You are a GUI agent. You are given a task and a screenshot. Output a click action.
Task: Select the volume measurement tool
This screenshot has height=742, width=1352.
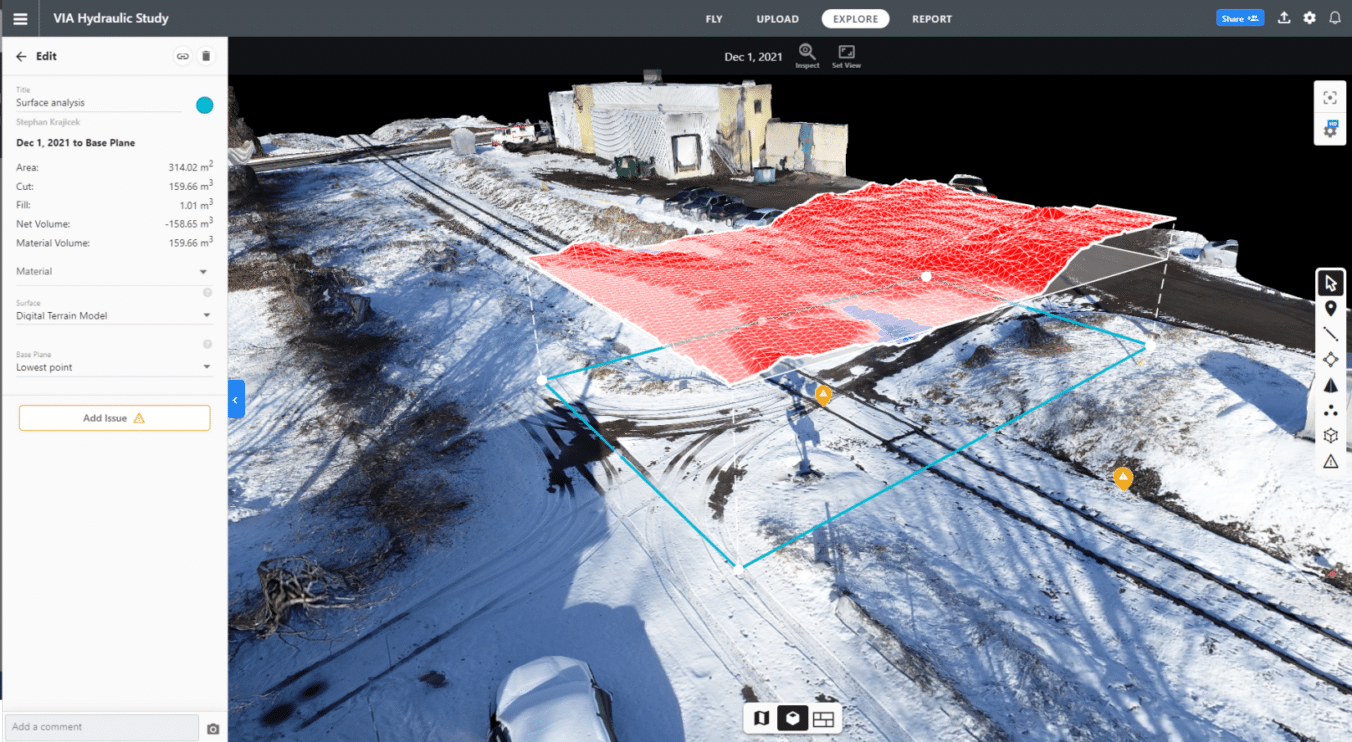pyautogui.click(x=1330, y=384)
